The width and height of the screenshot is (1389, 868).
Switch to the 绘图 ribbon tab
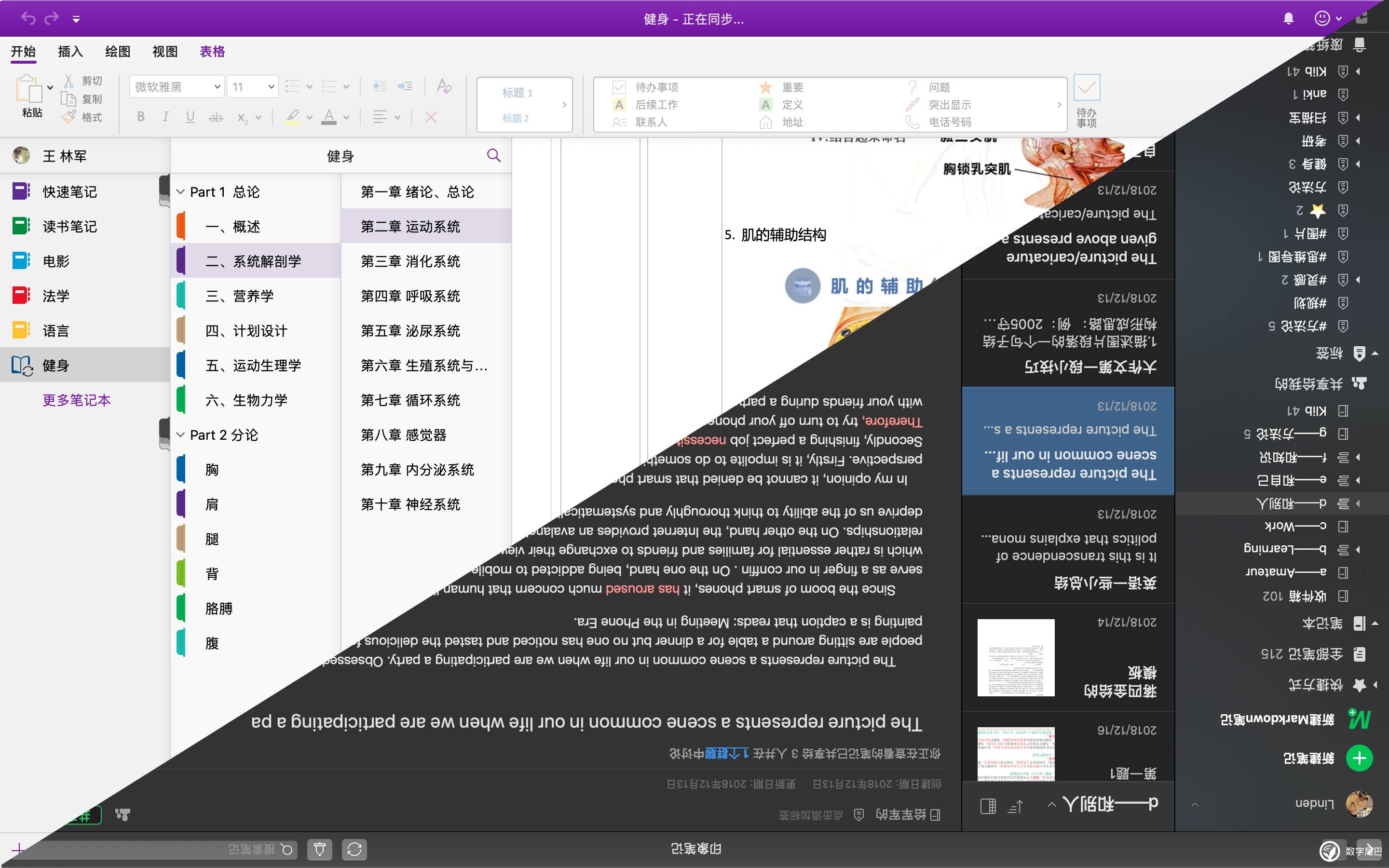(x=118, y=52)
